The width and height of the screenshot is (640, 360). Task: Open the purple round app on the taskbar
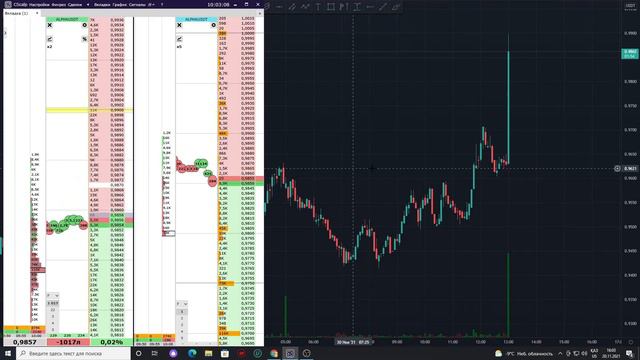tap(173, 353)
